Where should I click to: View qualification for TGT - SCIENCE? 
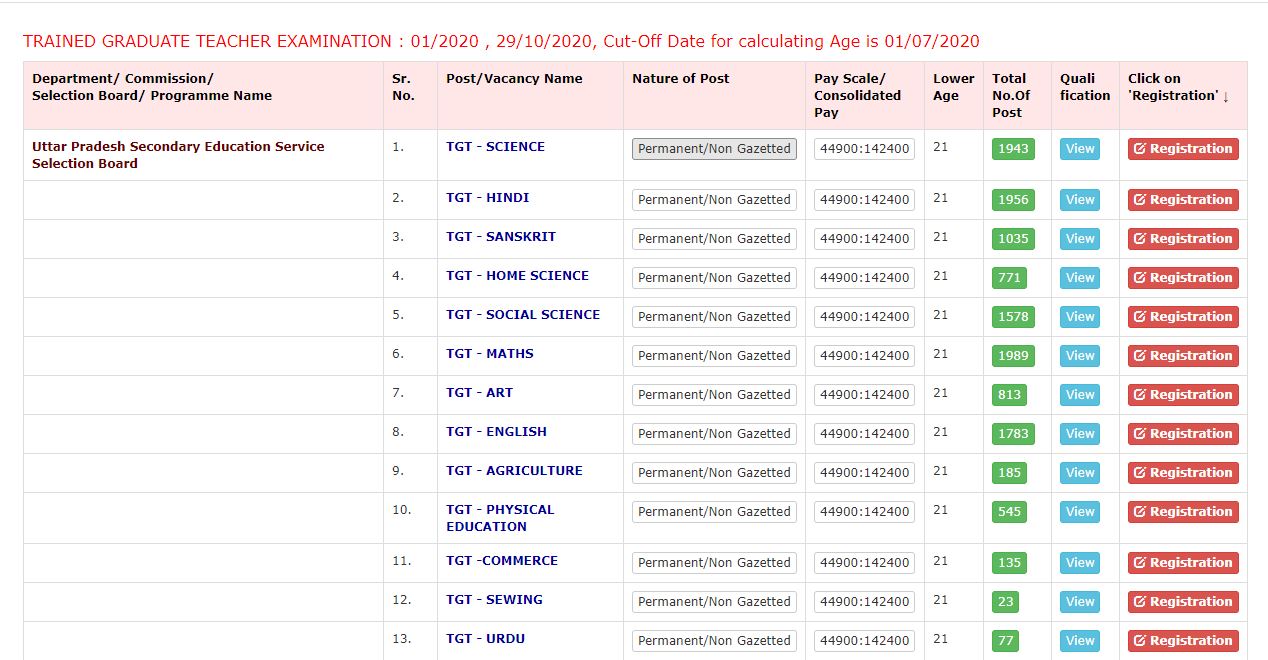[1080, 149]
